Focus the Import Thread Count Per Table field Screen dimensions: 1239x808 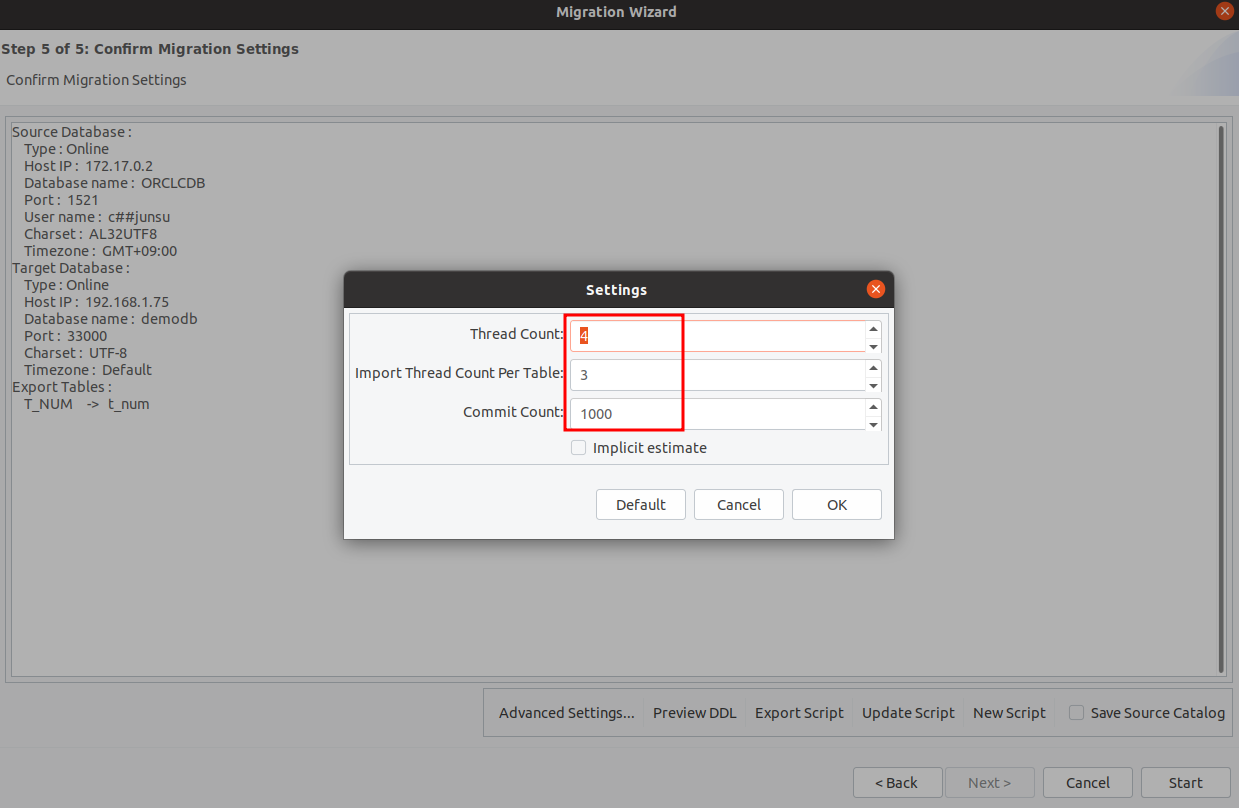point(715,375)
